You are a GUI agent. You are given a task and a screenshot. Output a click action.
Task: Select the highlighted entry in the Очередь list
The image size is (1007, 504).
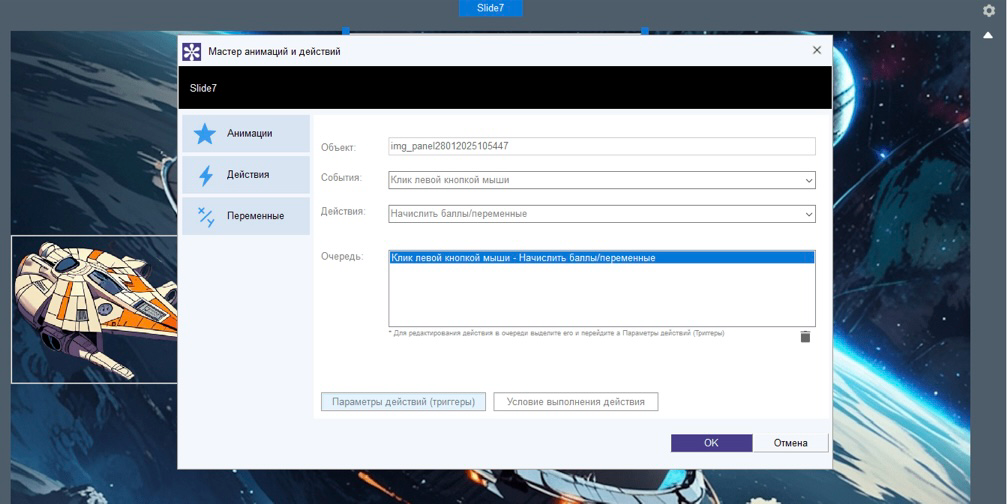click(601, 258)
